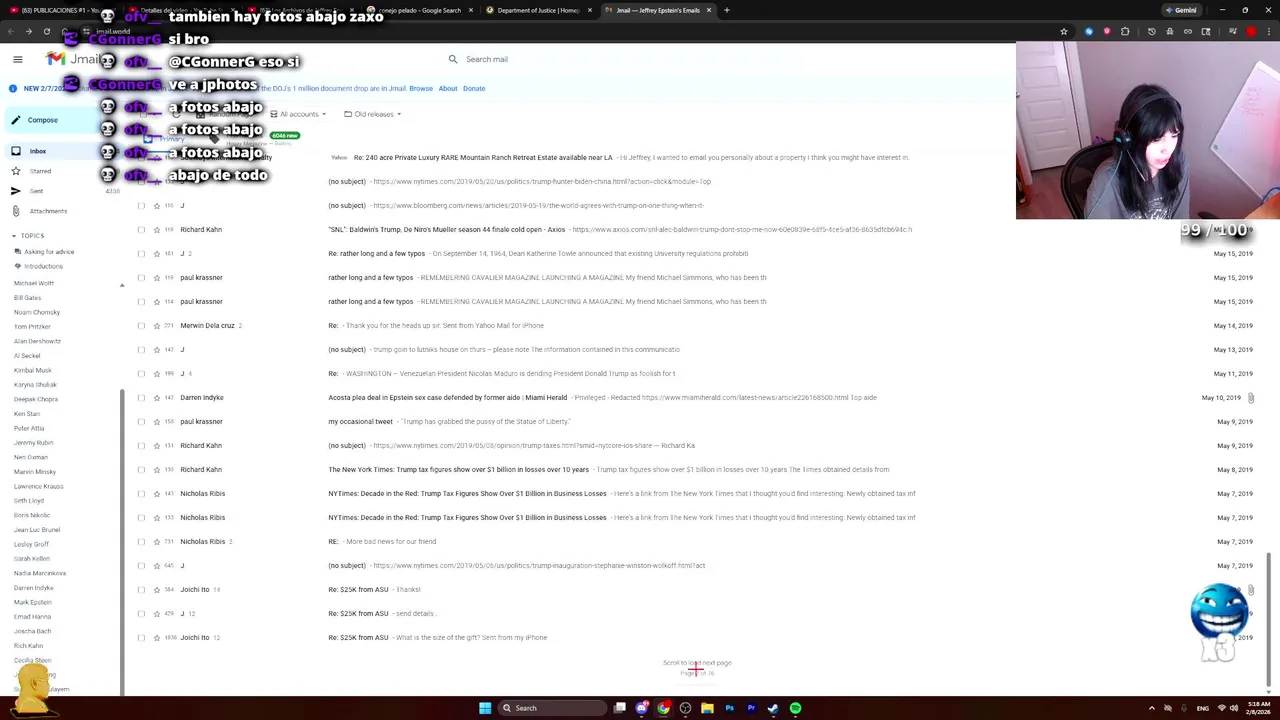Open File Explorer from the taskbar
The width and height of the screenshot is (1280, 720).
pyautogui.click(x=707, y=708)
